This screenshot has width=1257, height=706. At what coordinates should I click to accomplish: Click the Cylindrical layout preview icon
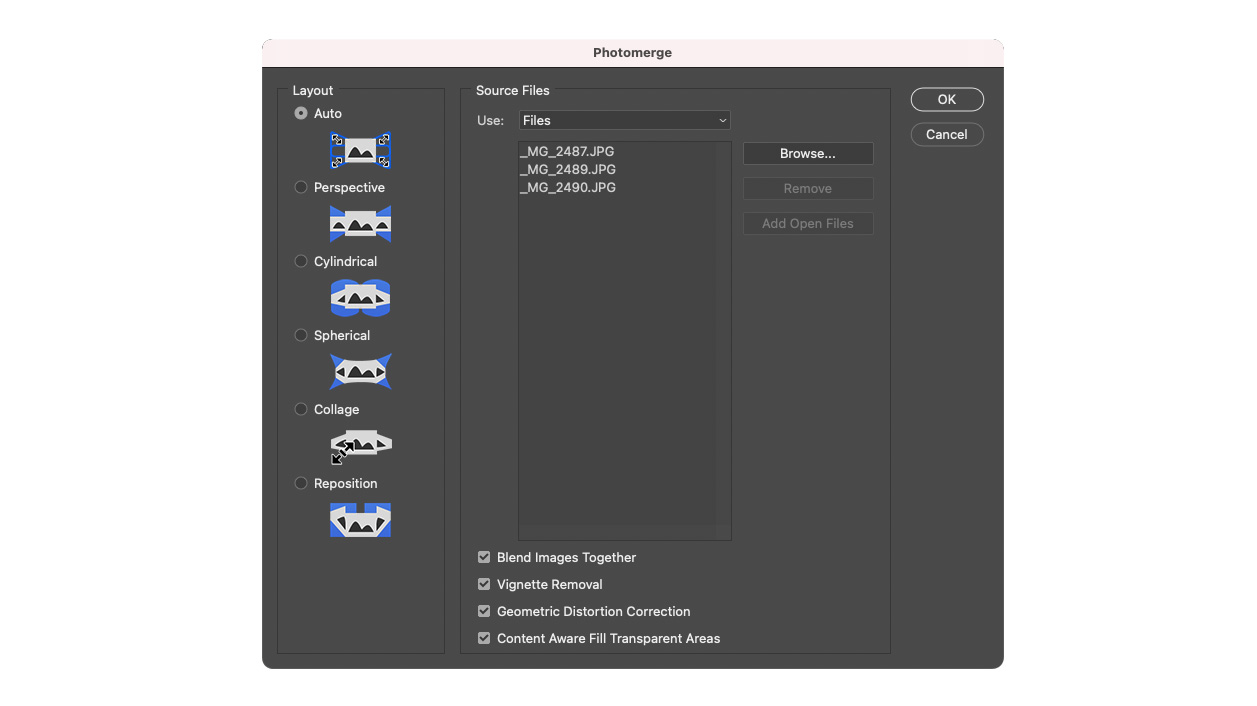pyautogui.click(x=360, y=298)
